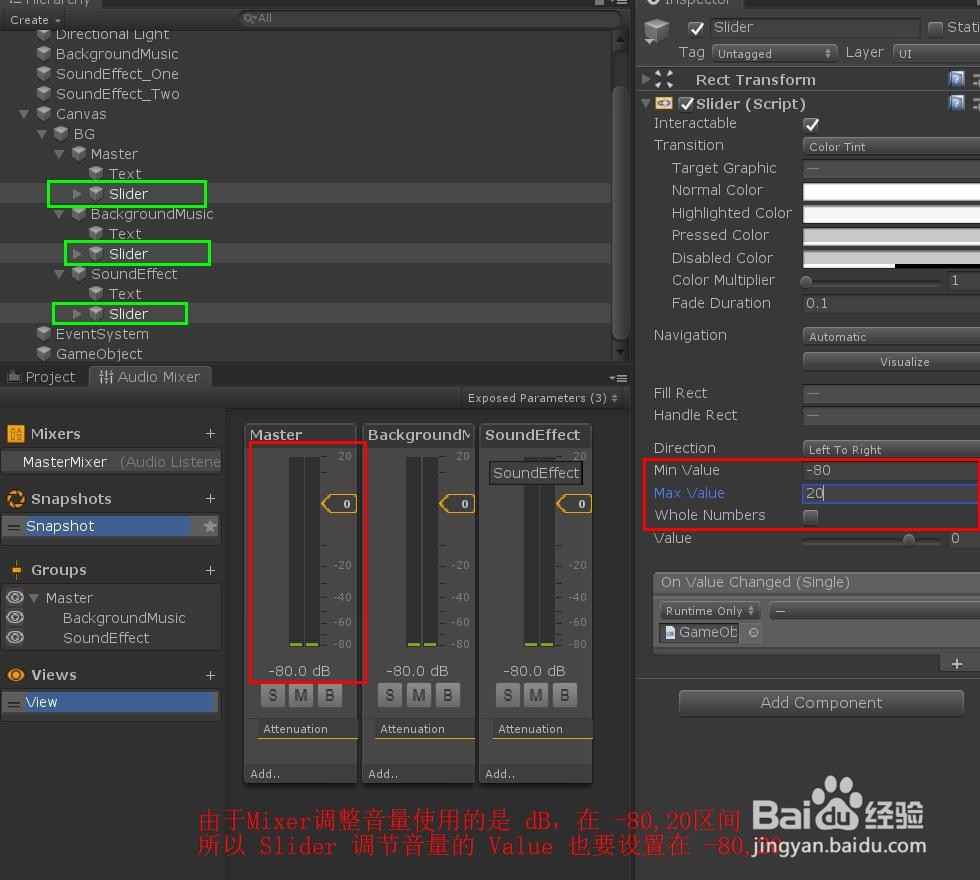
Task: Open the Create menu in Hierarchy
Action: [35, 19]
